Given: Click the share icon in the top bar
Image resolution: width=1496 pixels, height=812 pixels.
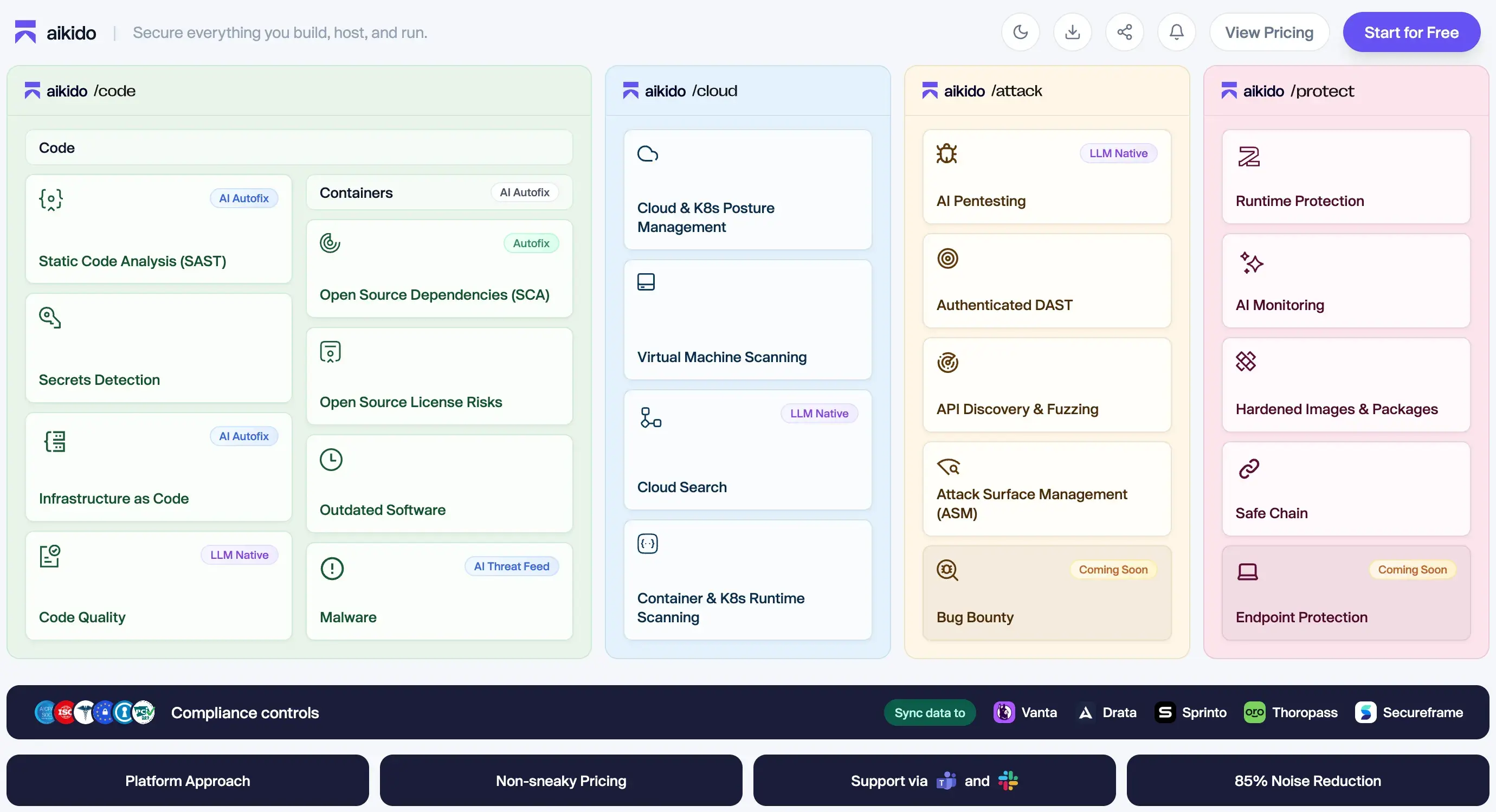Looking at the screenshot, I should click(1124, 32).
